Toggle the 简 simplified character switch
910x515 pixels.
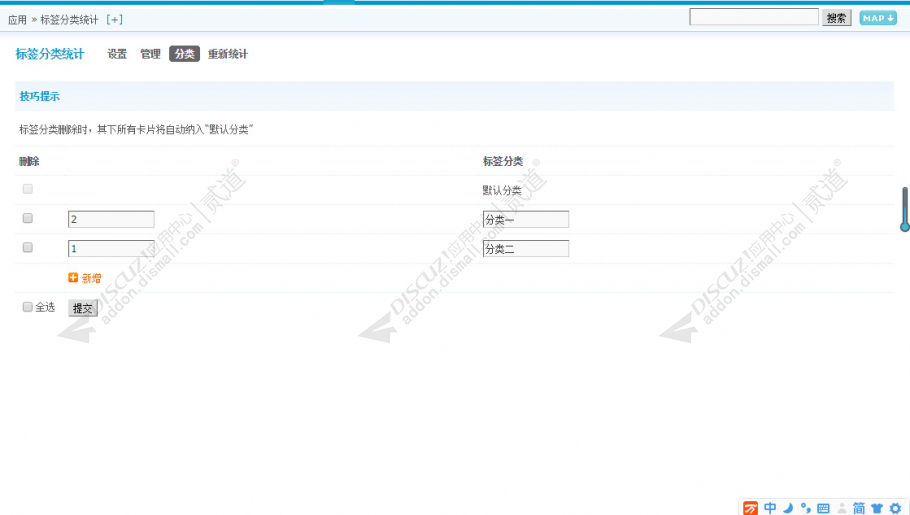pyautogui.click(x=859, y=508)
